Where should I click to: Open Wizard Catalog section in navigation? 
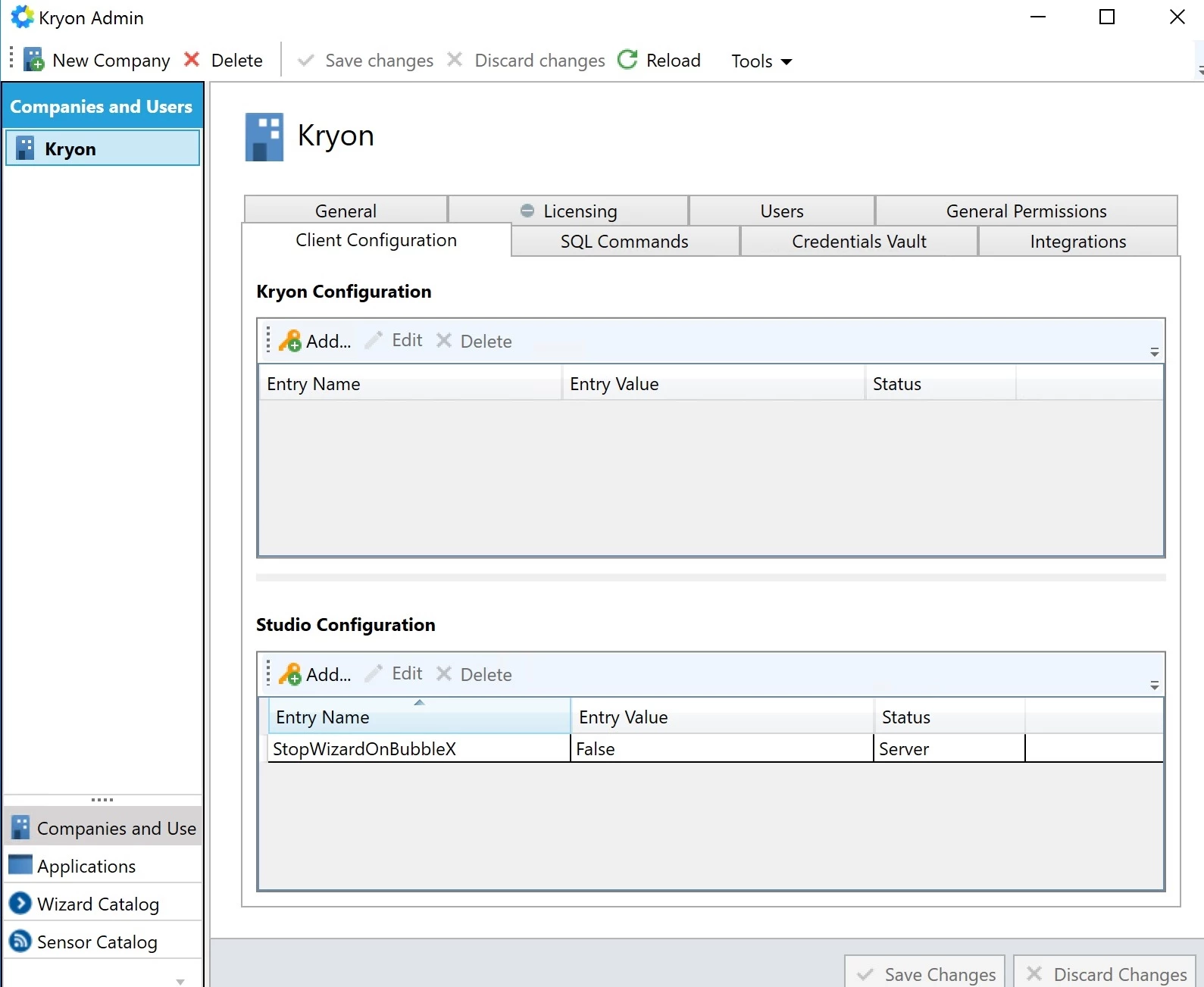pyautogui.click(x=103, y=903)
